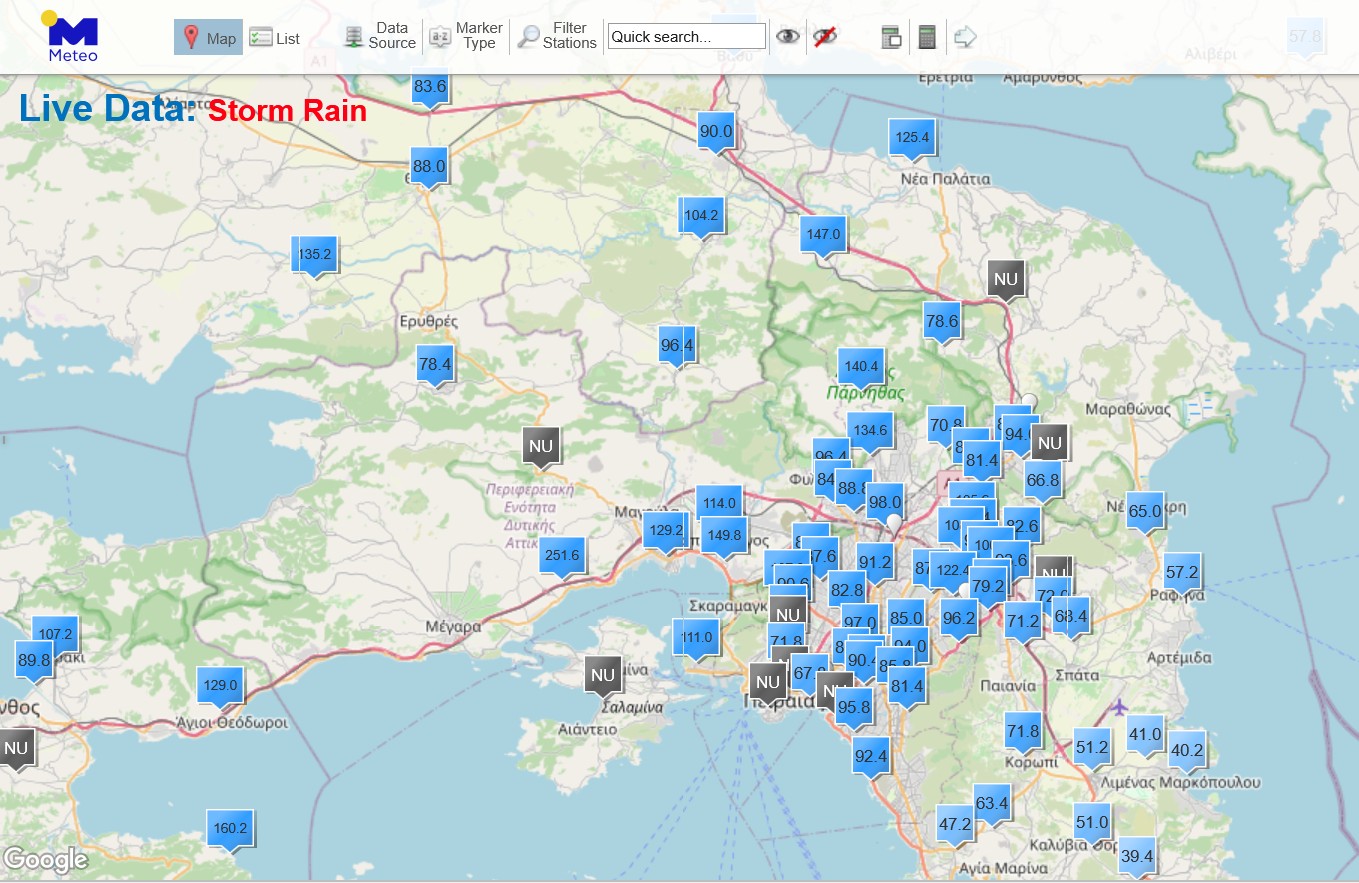The image size is (1359, 883).
Task: Open the calculator icon in toolbar
Action: point(927,37)
